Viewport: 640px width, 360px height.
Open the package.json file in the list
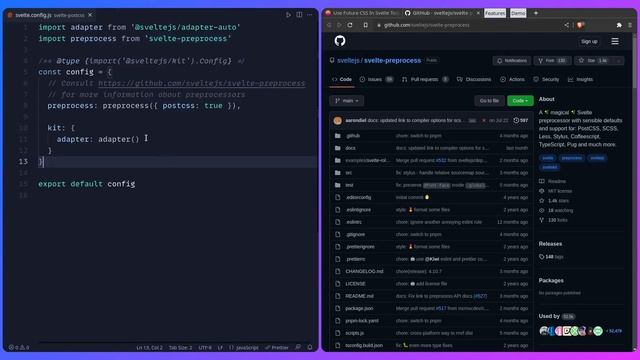click(x=359, y=309)
